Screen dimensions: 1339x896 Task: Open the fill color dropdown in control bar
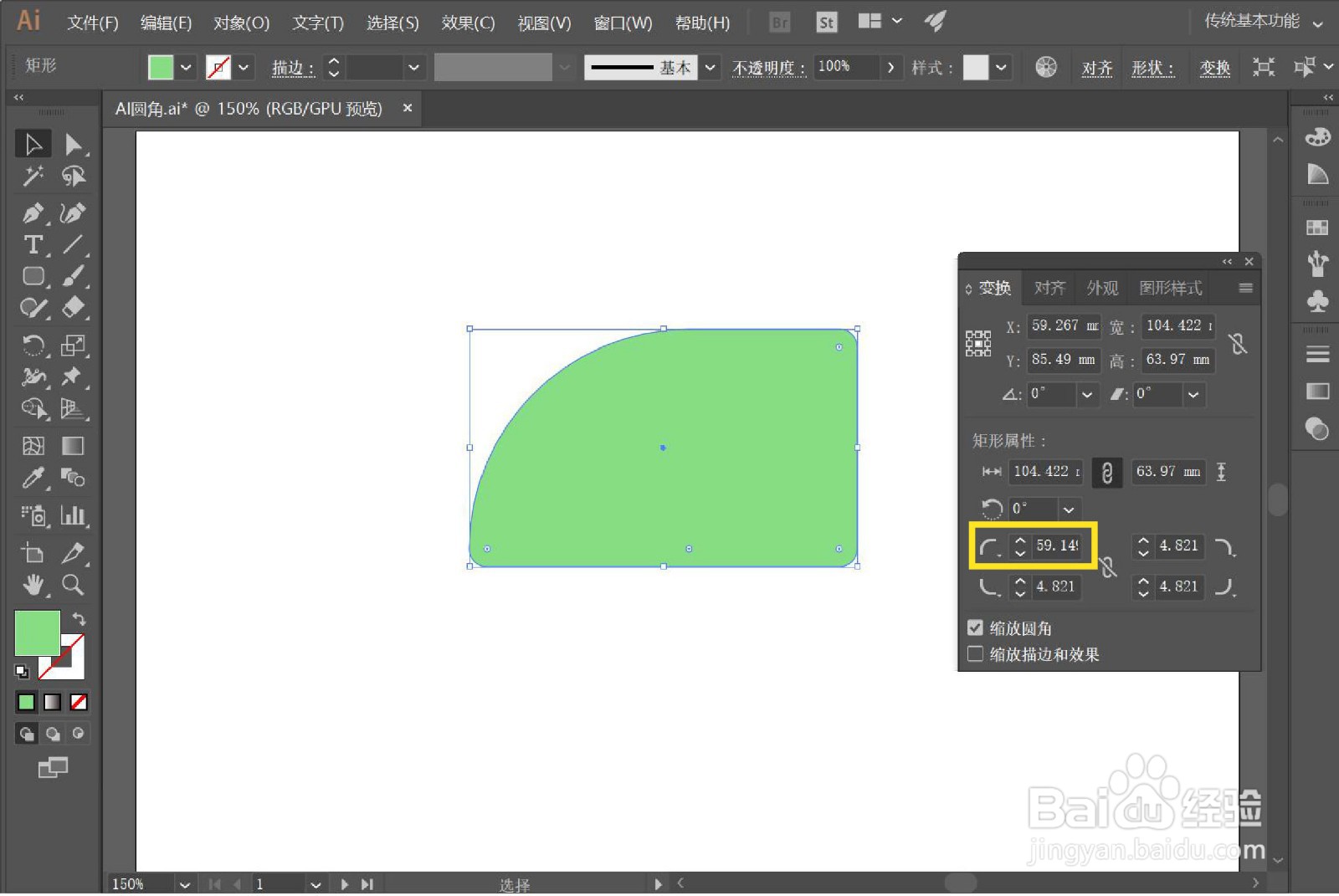tap(186, 67)
